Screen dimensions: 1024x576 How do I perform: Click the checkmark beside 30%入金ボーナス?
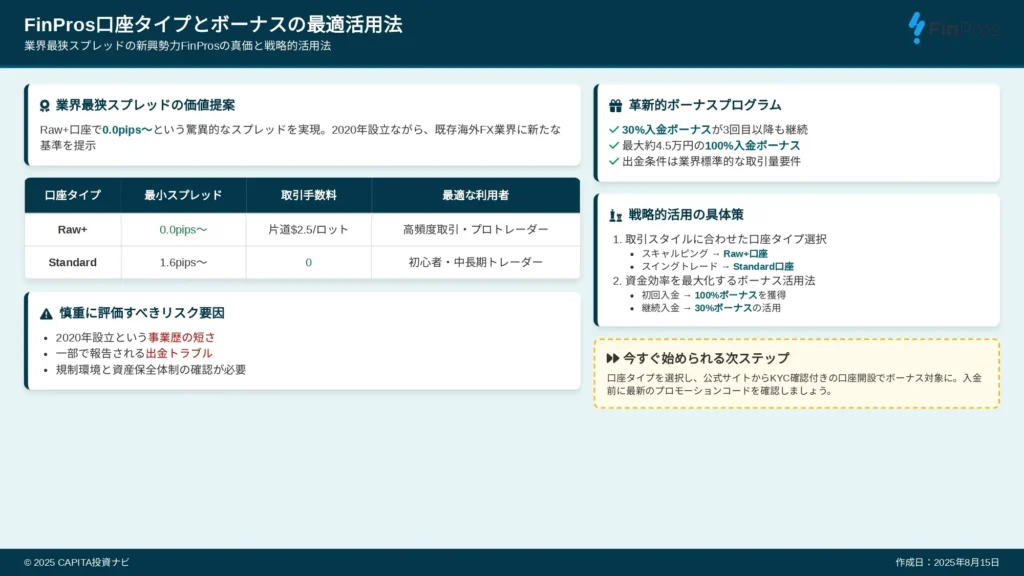613,129
